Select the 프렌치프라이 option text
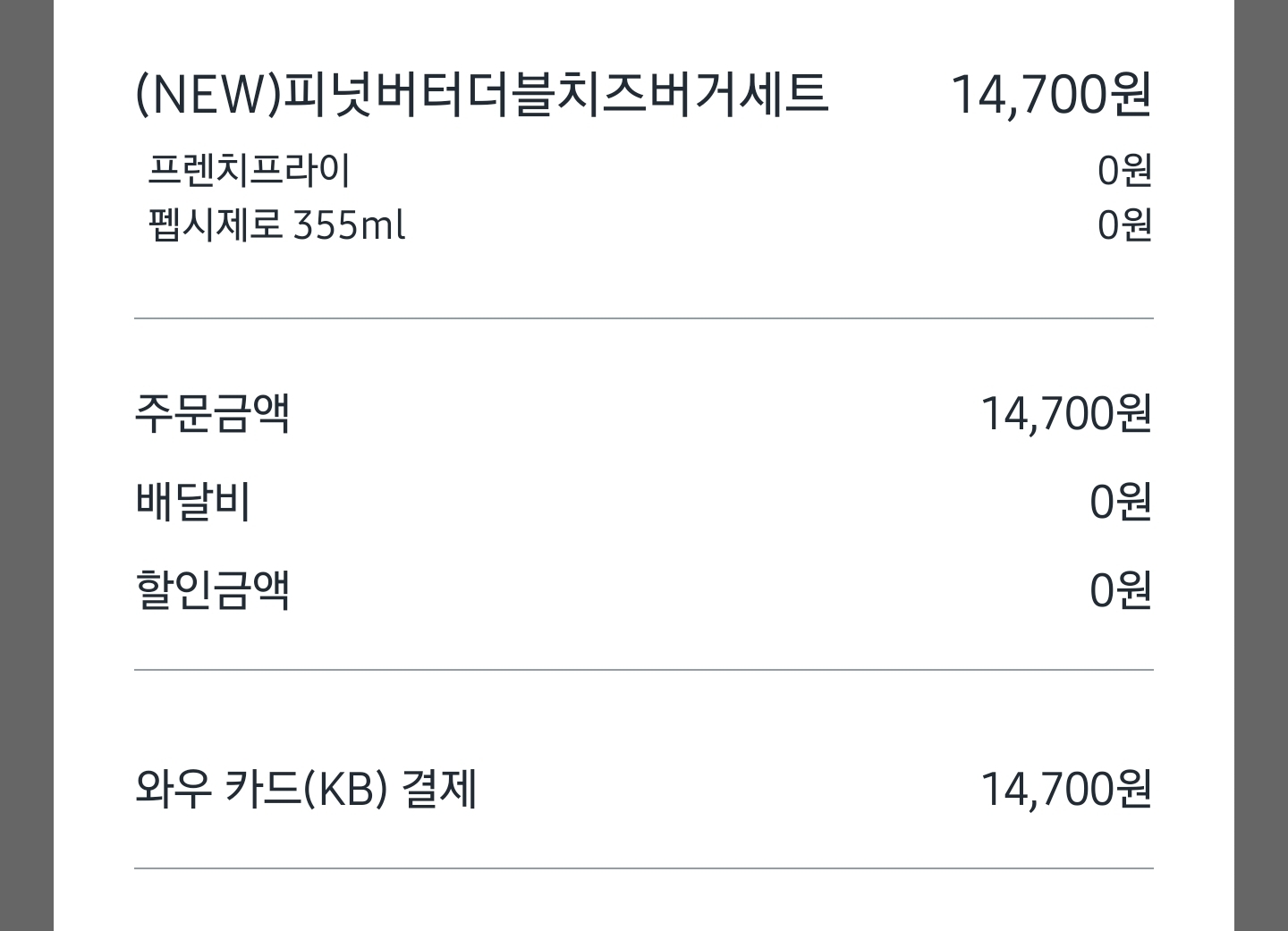 [249, 170]
